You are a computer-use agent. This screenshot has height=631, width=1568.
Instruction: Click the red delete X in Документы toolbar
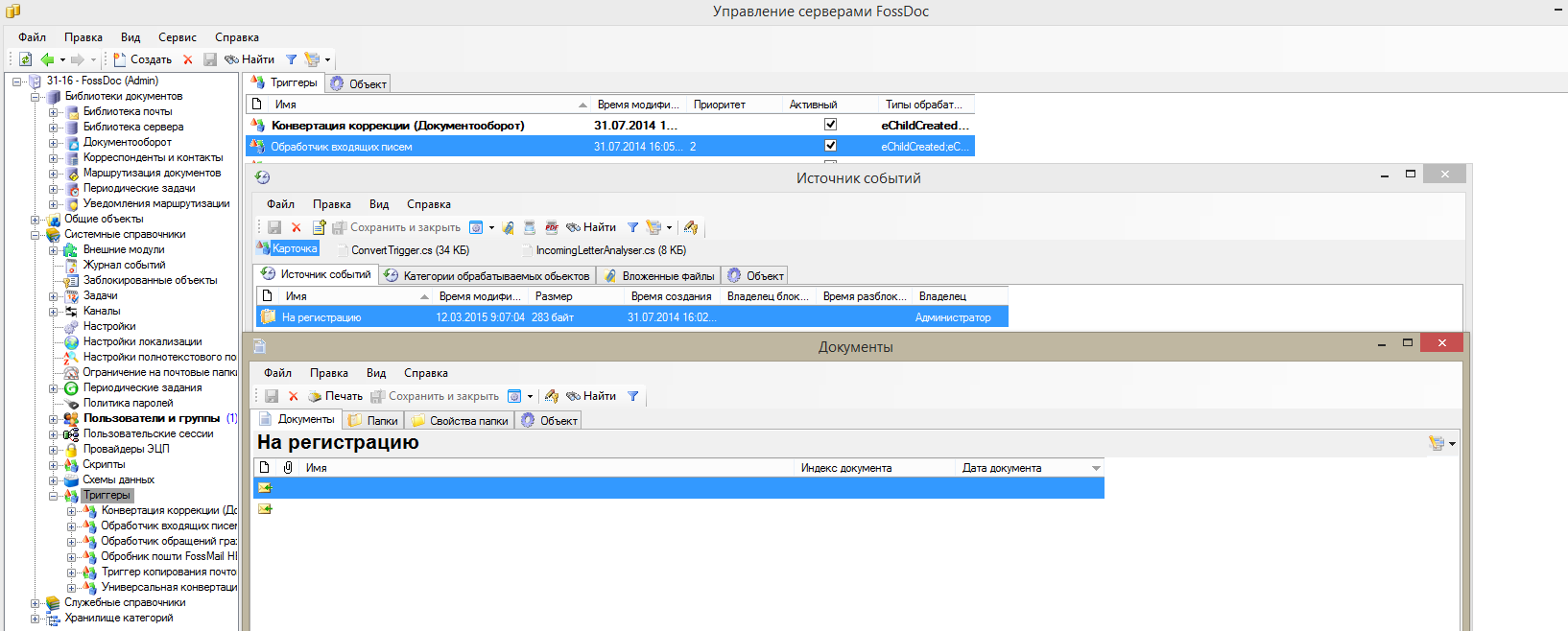point(294,396)
